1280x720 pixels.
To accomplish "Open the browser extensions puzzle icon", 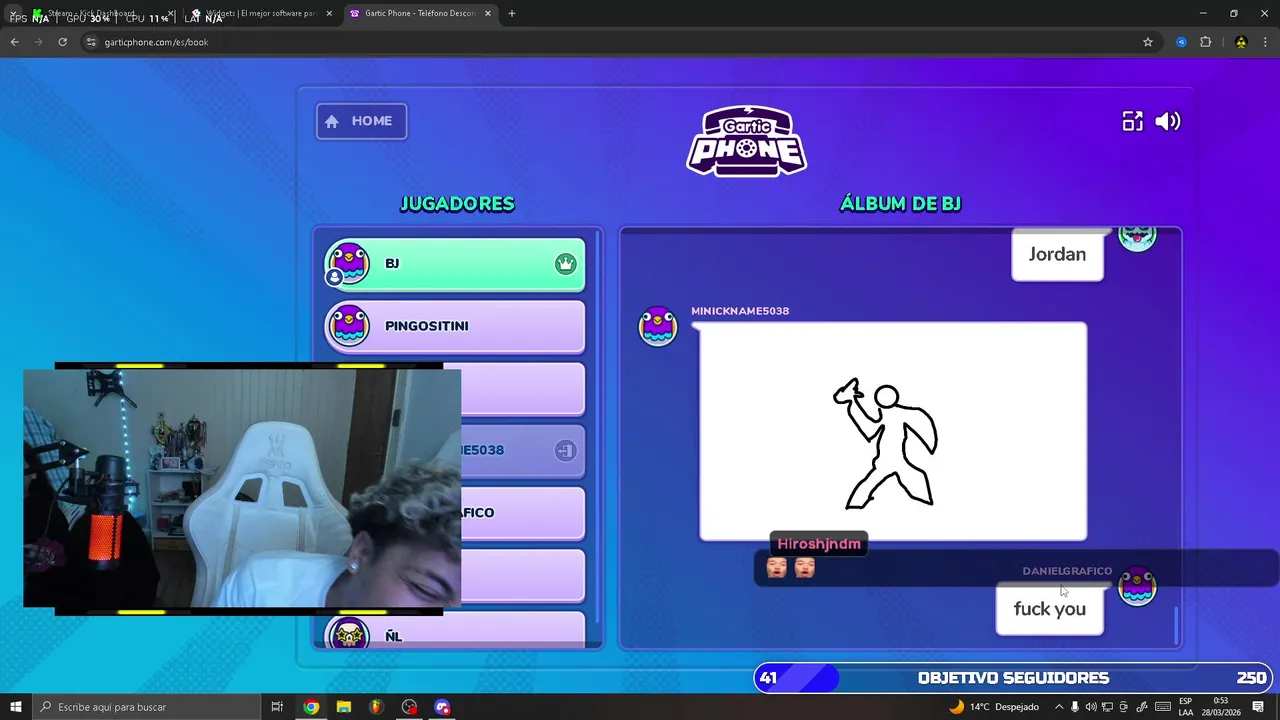I will click(1205, 42).
